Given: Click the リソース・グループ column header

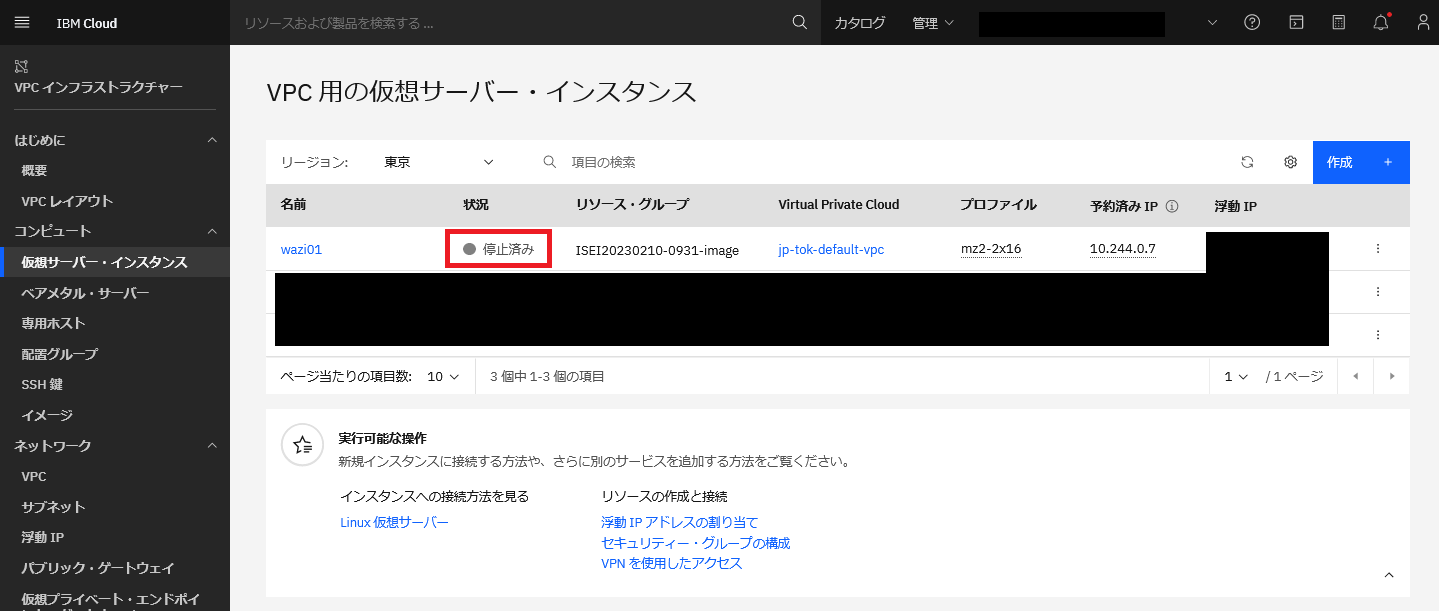Looking at the screenshot, I should point(632,205).
